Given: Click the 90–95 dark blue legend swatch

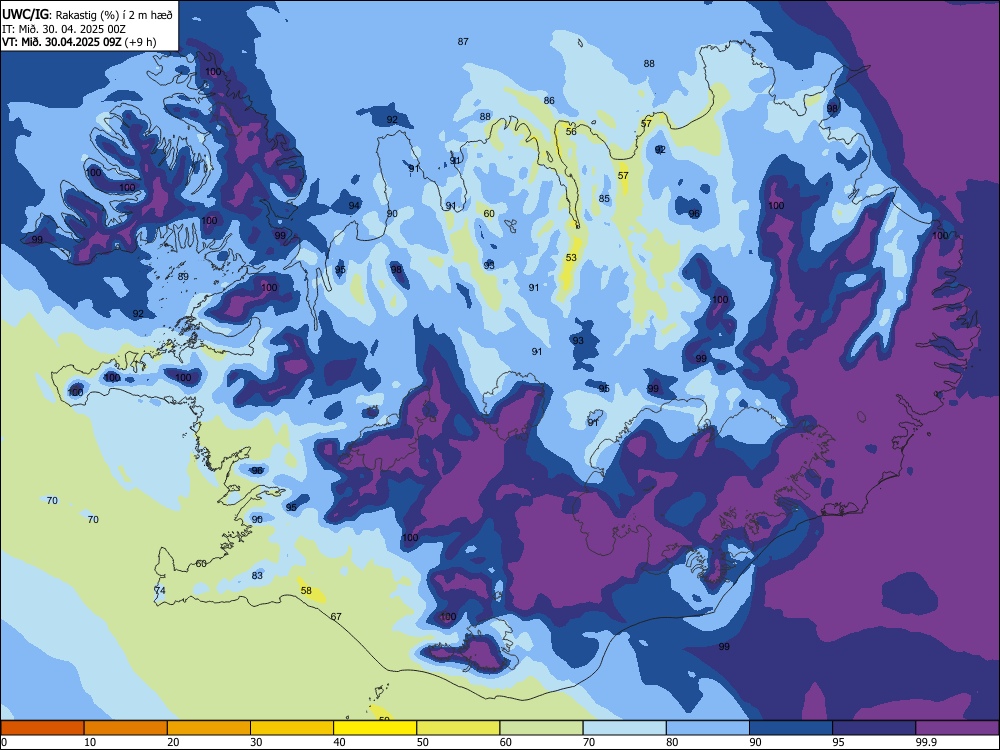Looking at the screenshot, I should (791, 728).
